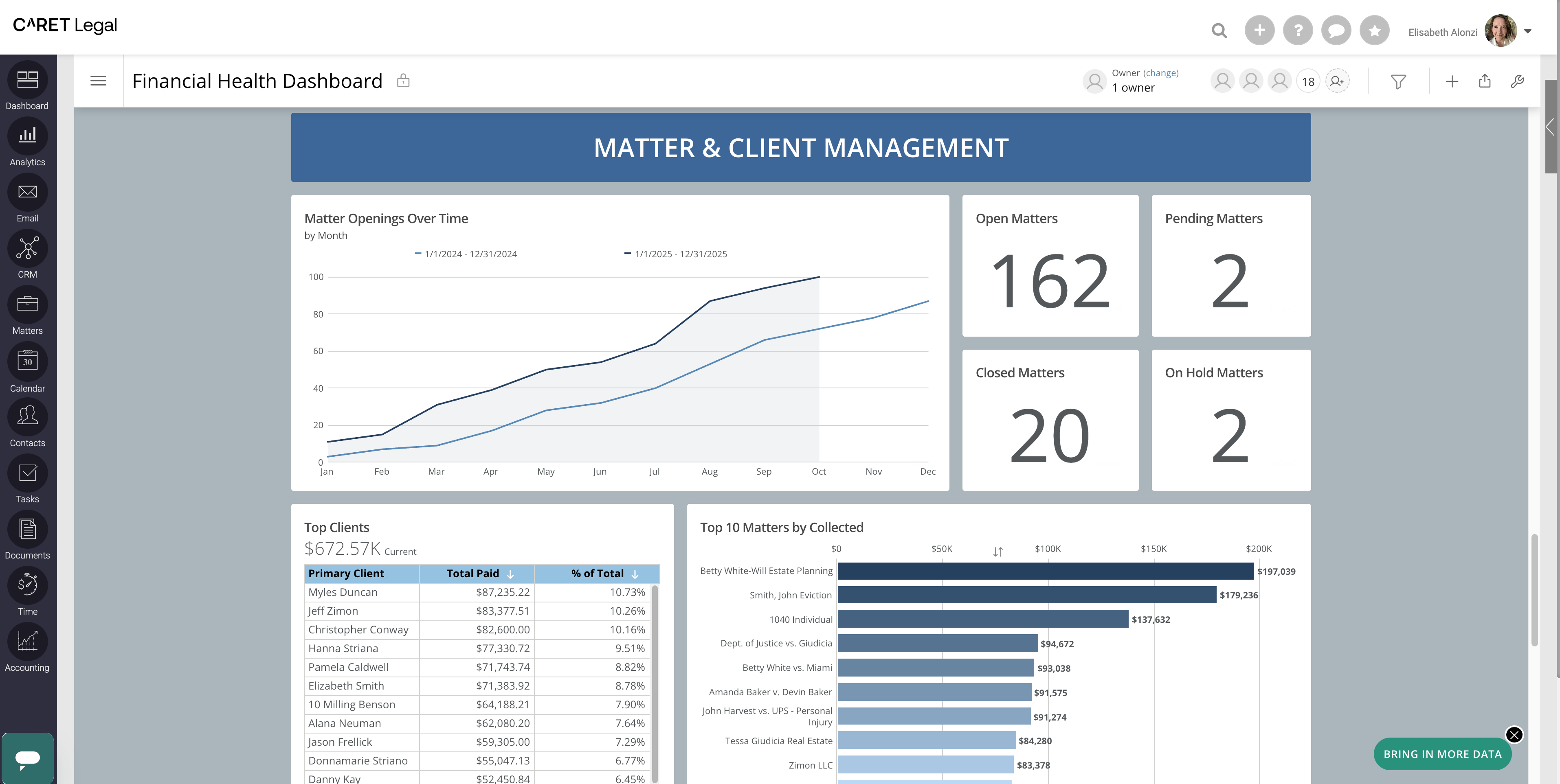
Task: Open the help question mark icon
Action: pos(1298,30)
